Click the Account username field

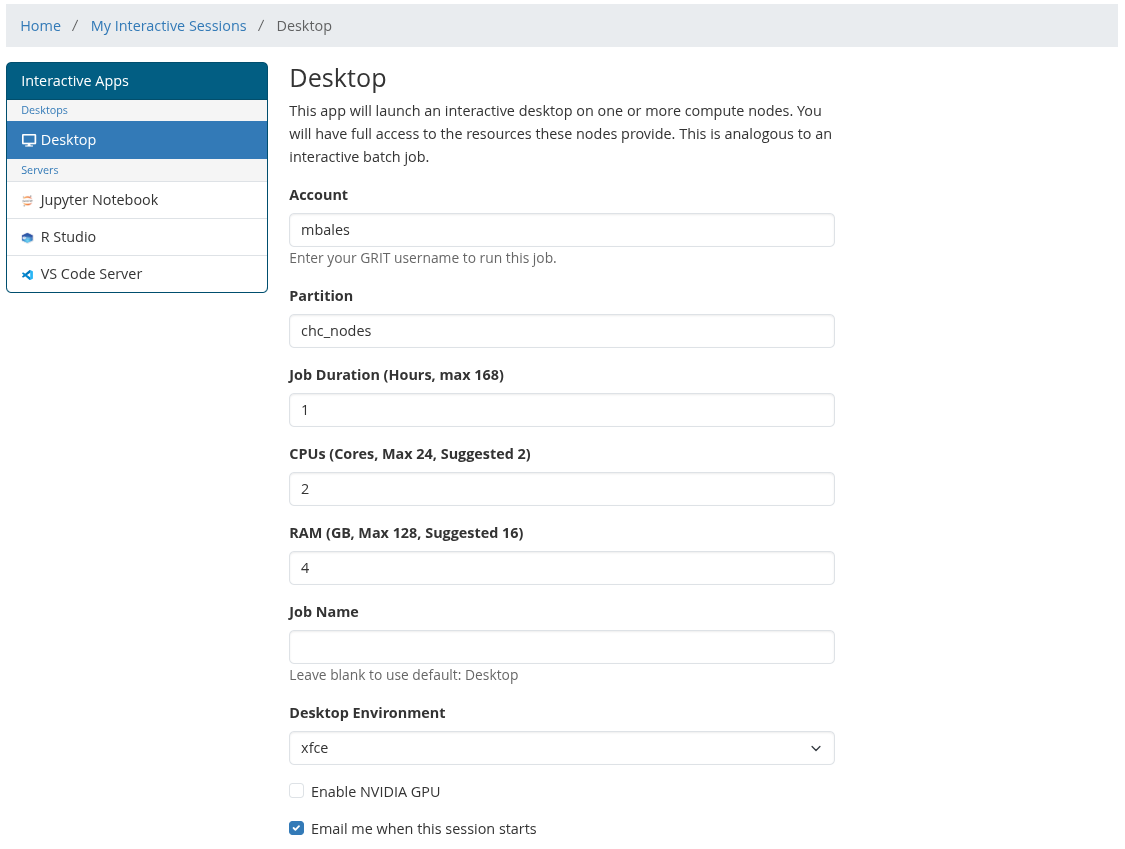pos(561,230)
